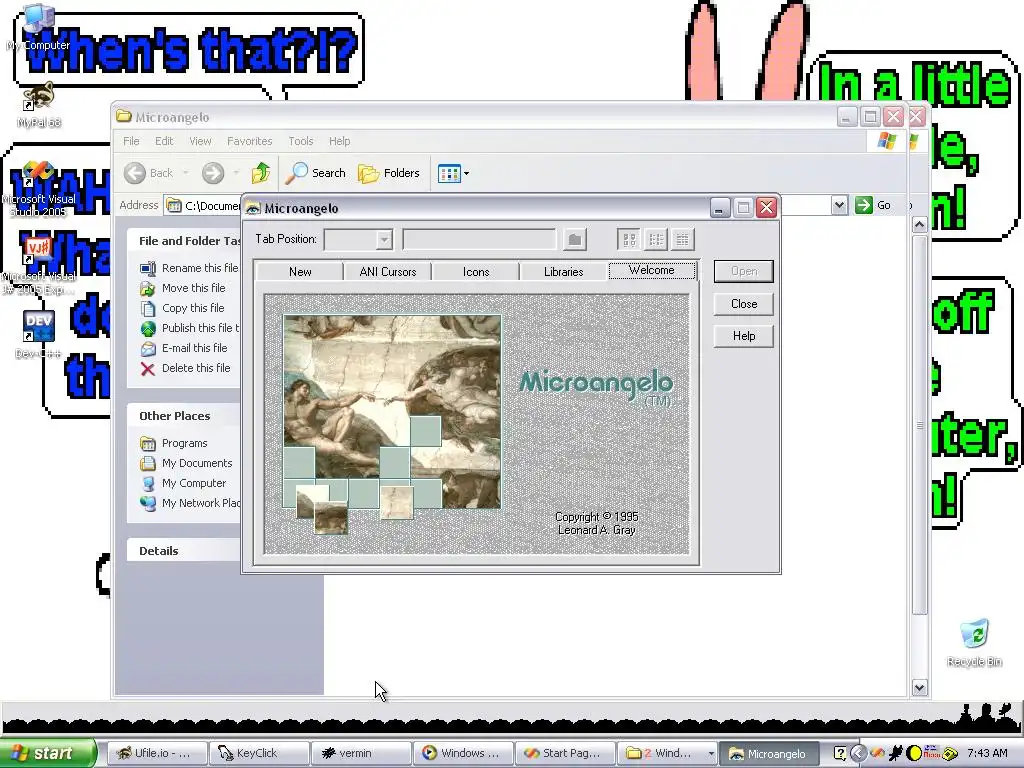
Task: Open the Favorites menu in Explorer
Action: (x=249, y=141)
